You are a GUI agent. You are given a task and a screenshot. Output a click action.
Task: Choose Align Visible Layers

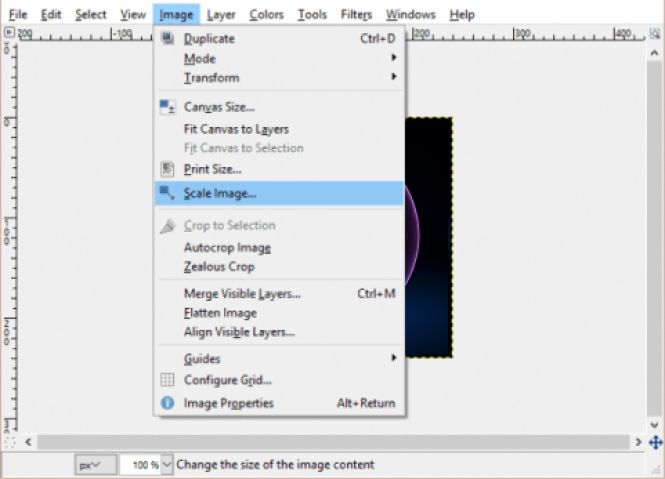coord(279,332)
